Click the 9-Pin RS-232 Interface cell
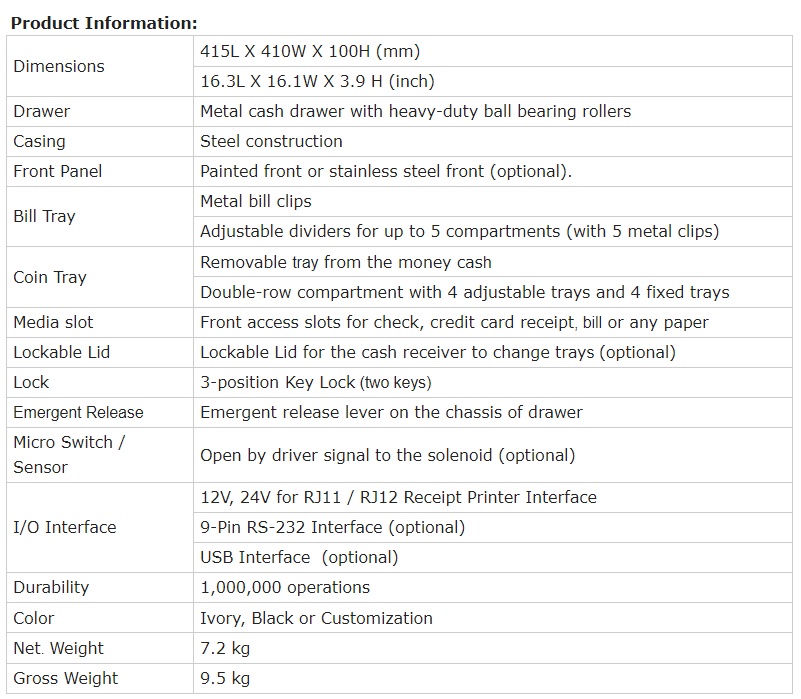 (332, 527)
